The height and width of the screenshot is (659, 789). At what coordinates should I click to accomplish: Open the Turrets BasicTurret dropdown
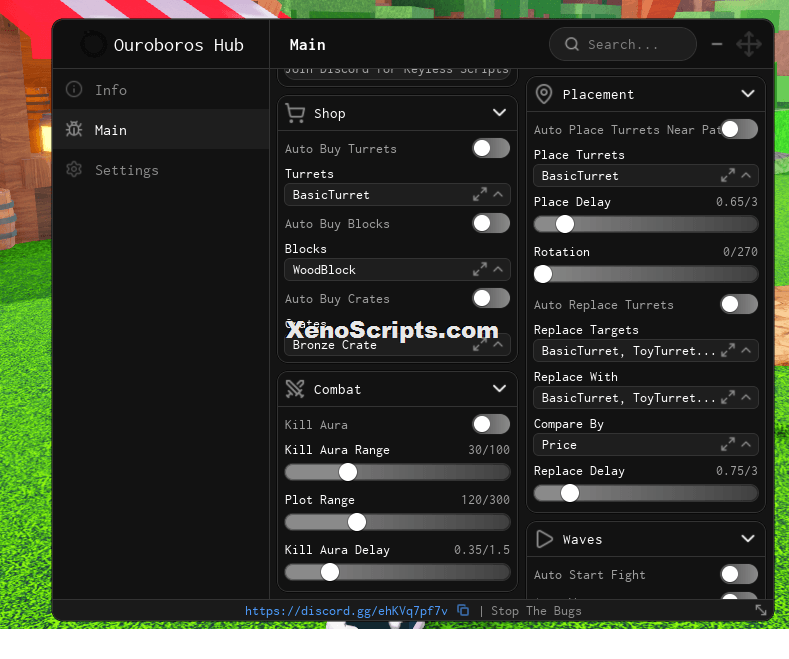point(398,195)
